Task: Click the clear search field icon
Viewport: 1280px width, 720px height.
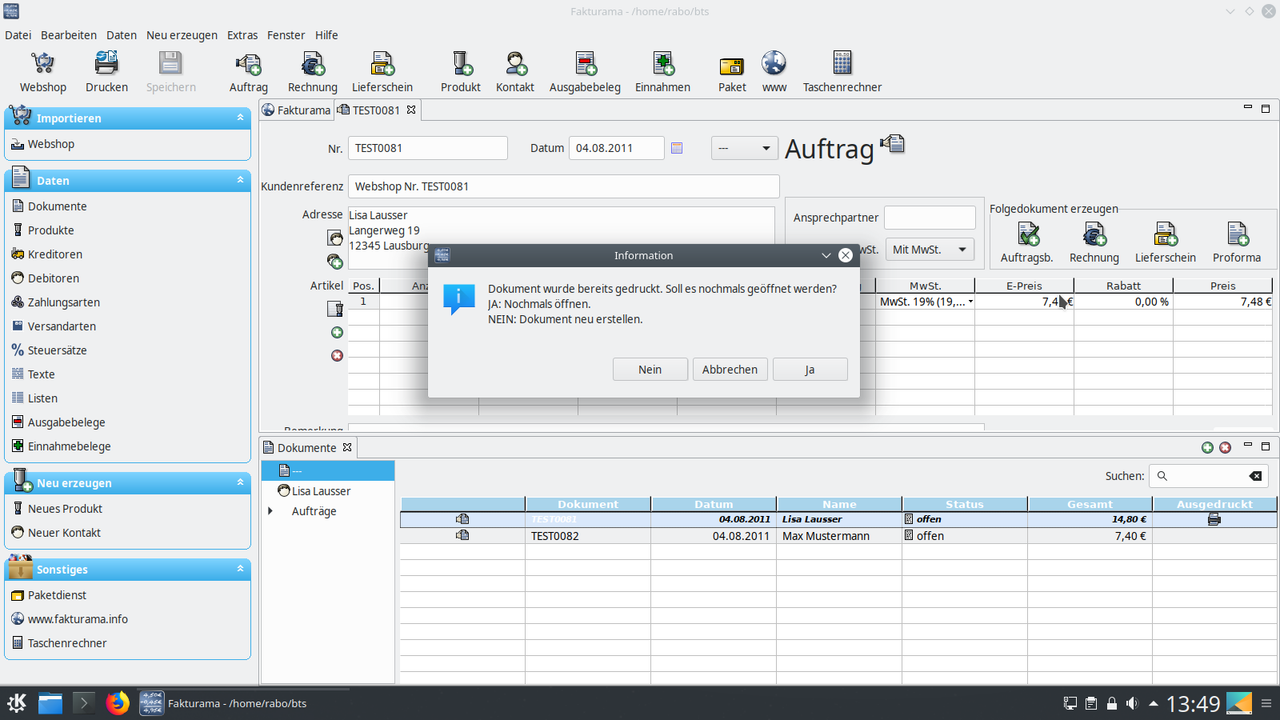Action: 1256,476
